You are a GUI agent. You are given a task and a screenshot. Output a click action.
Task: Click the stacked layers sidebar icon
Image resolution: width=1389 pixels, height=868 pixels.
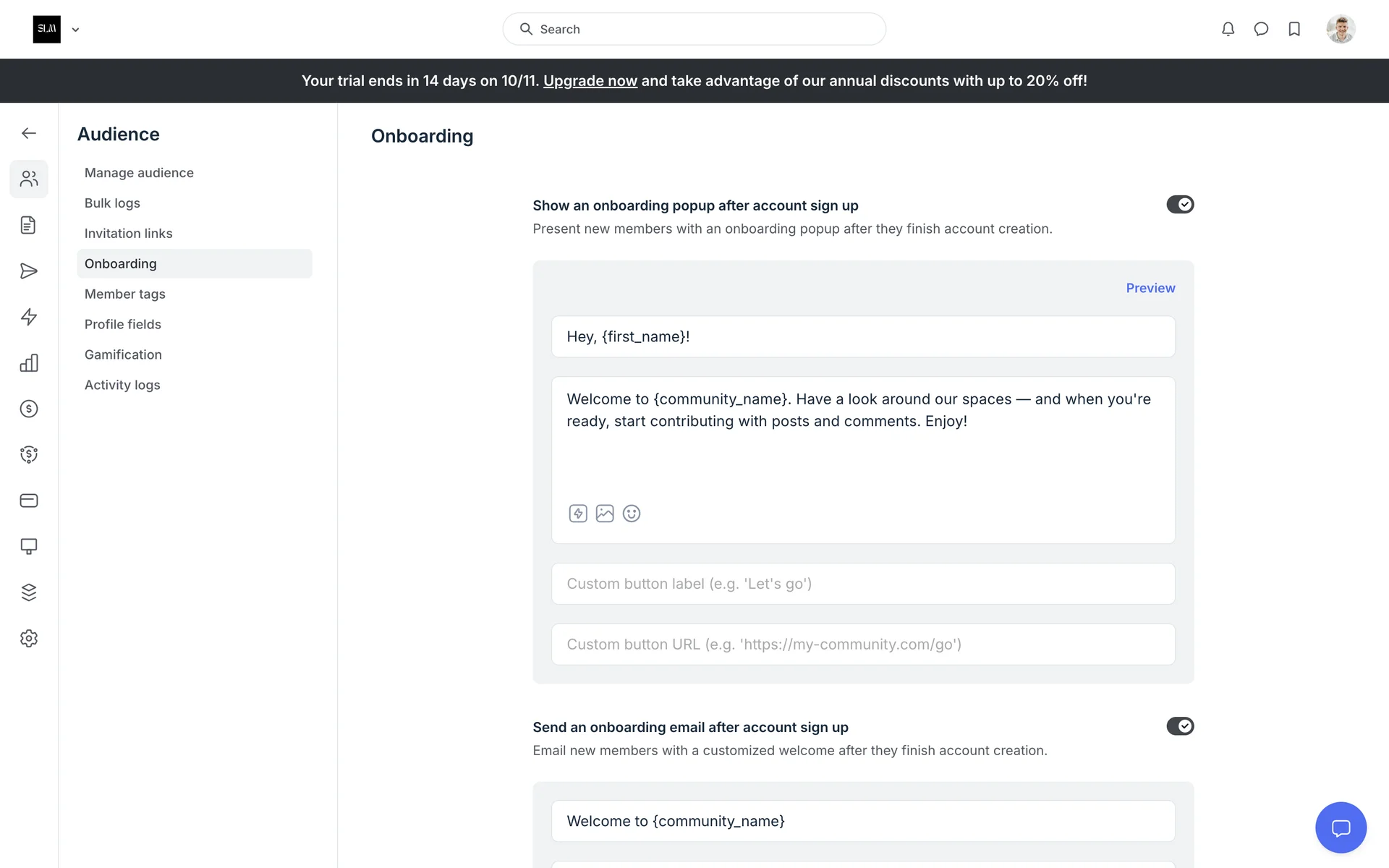pyautogui.click(x=29, y=592)
